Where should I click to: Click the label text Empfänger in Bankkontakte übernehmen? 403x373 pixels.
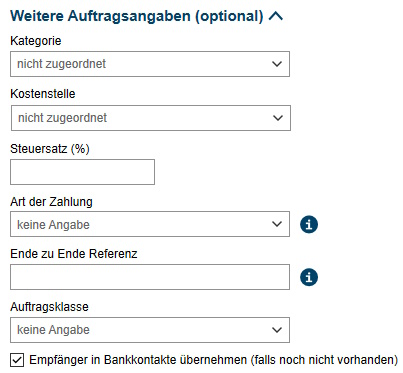pos(138,360)
